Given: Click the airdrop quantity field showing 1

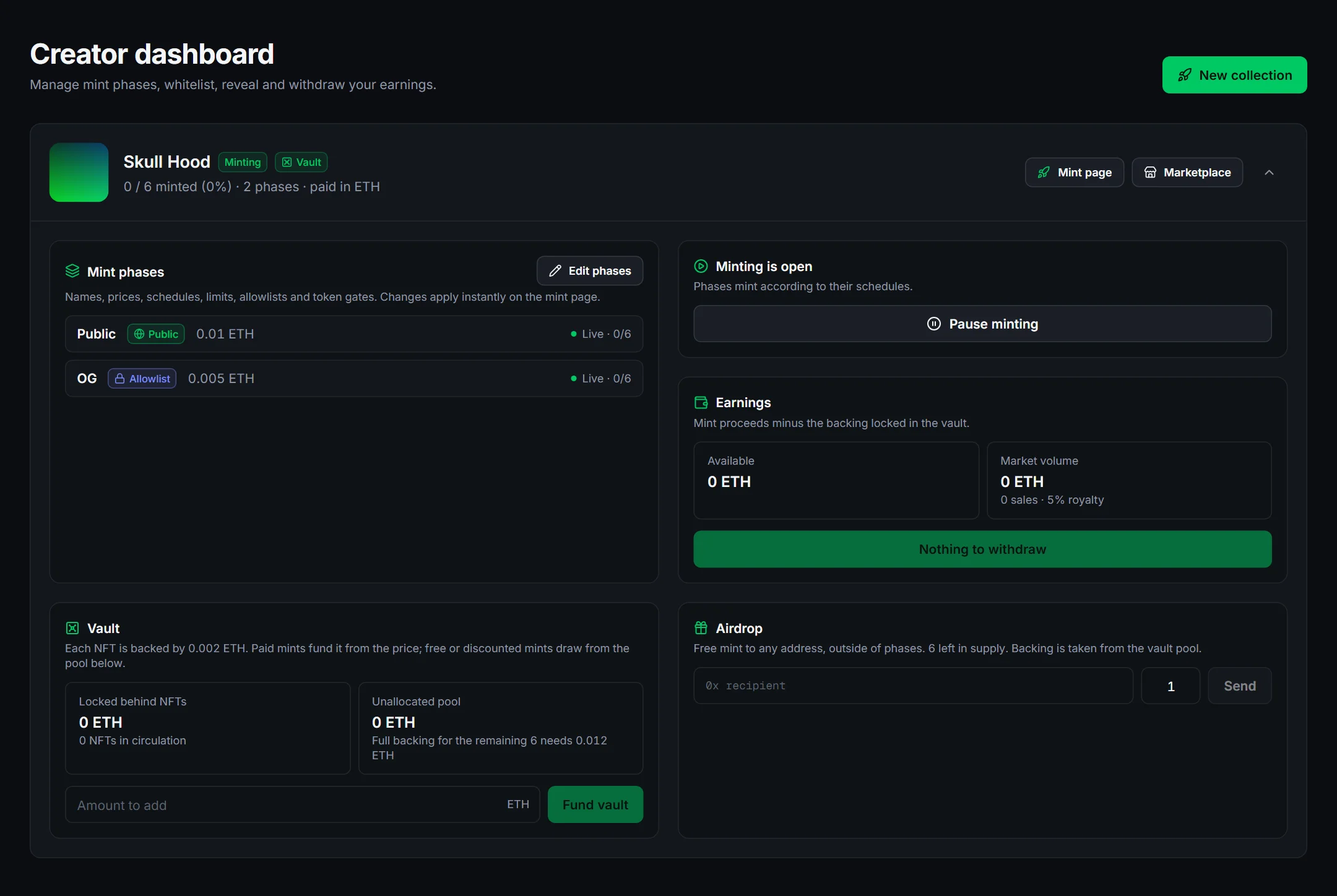Looking at the screenshot, I should point(1170,686).
